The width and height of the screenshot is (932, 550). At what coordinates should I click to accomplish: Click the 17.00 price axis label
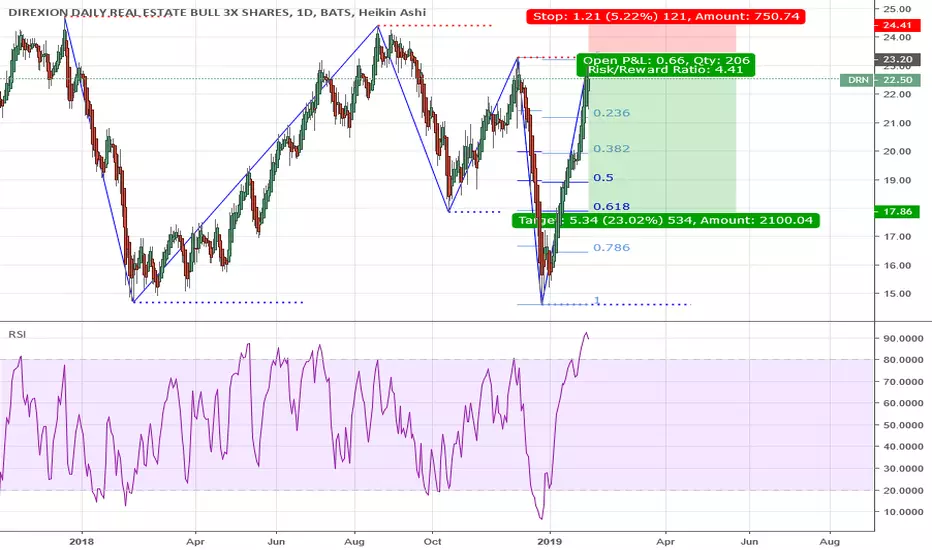[x=897, y=237]
